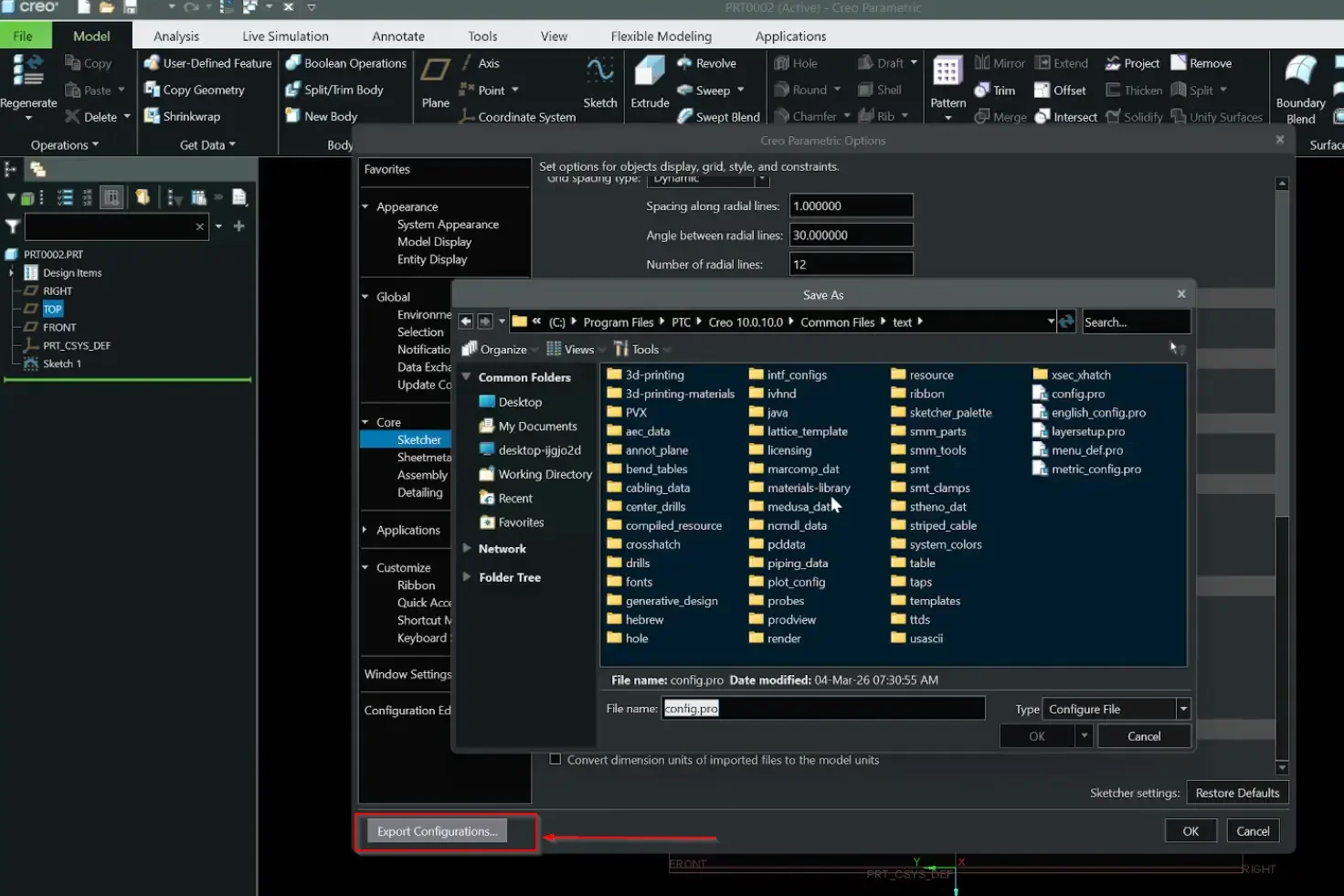The image size is (1344, 896).
Task: Click Cancel in the Save As dialog
Action: (1144, 735)
